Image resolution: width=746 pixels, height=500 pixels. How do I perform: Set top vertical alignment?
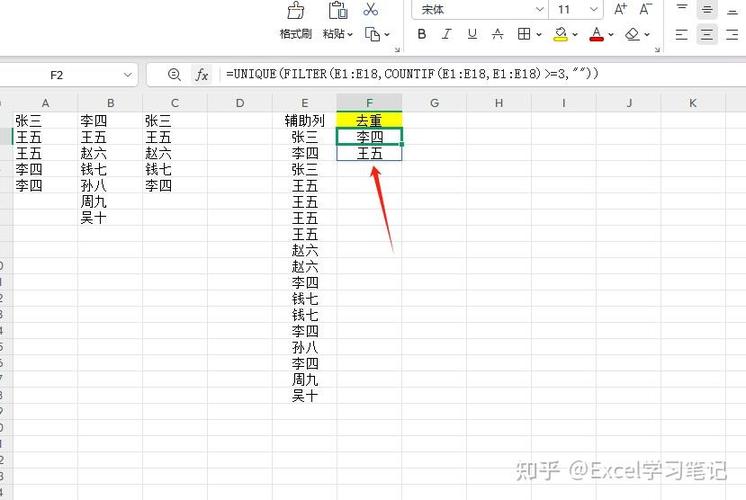click(682, 9)
